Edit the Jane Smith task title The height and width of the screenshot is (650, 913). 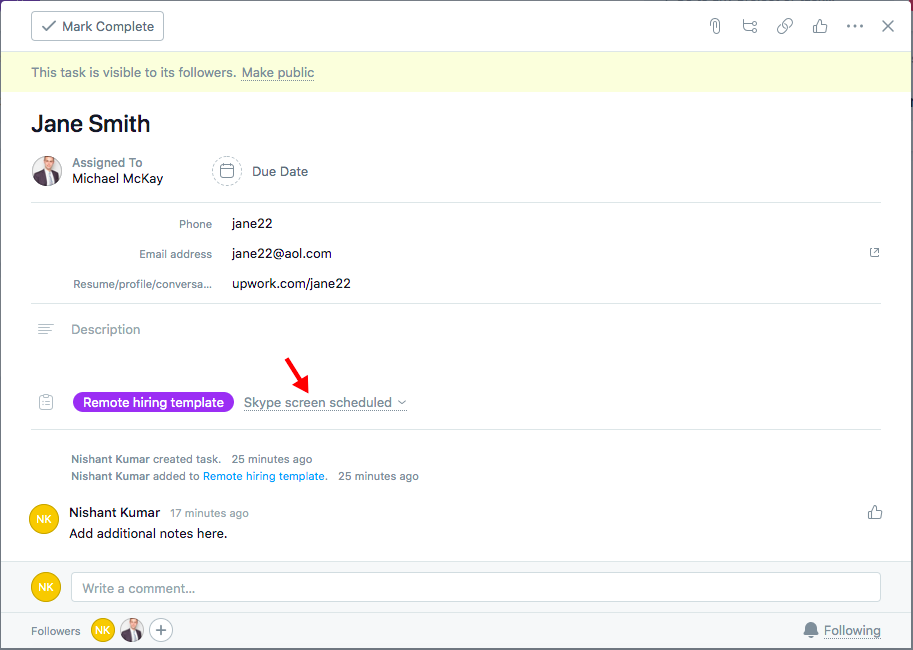[91, 123]
